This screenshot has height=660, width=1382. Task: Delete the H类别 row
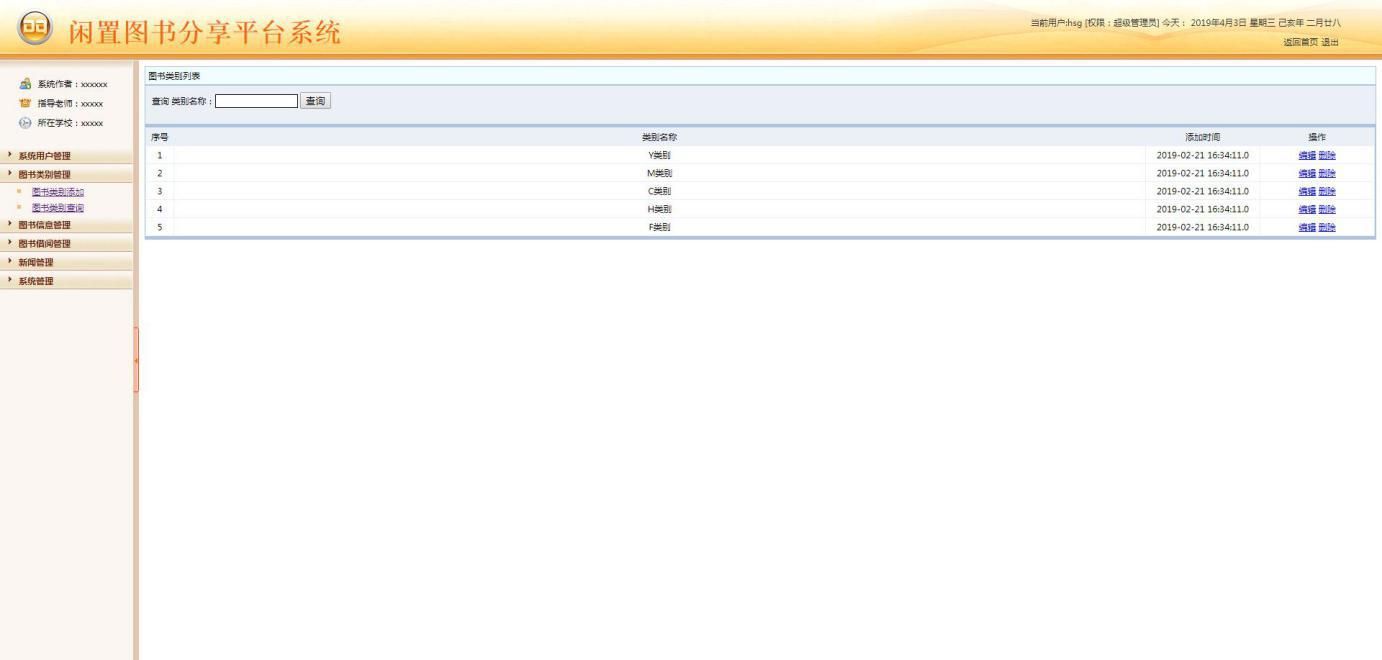pos(1327,209)
